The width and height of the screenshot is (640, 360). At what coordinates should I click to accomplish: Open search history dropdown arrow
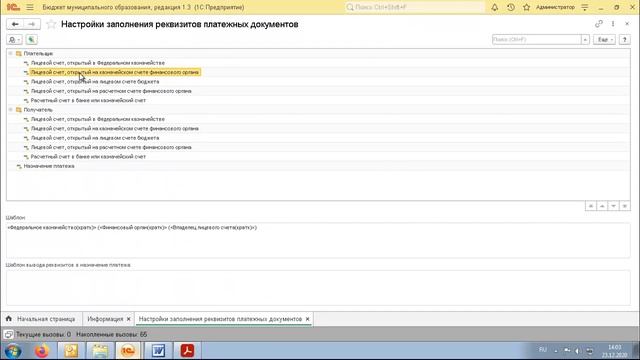585,40
